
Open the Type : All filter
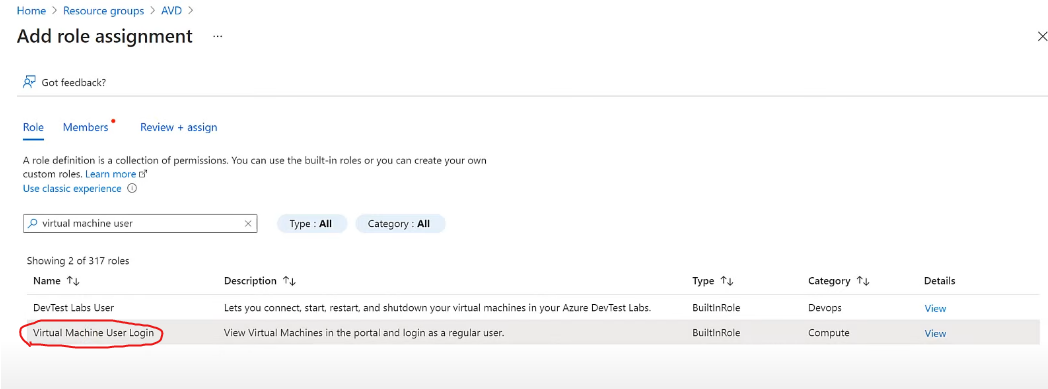[311, 224]
